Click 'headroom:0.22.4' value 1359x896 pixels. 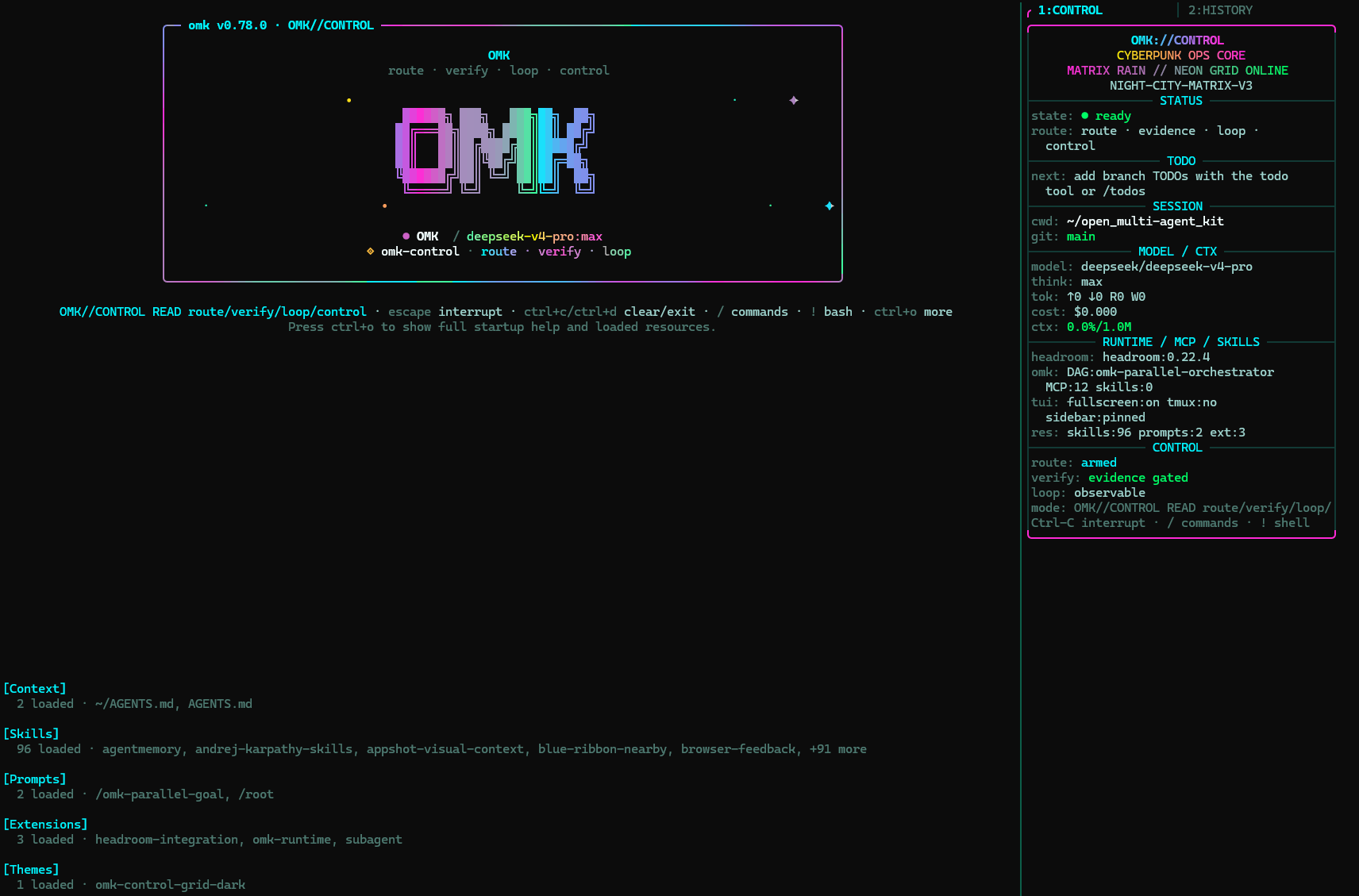tap(1156, 357)
